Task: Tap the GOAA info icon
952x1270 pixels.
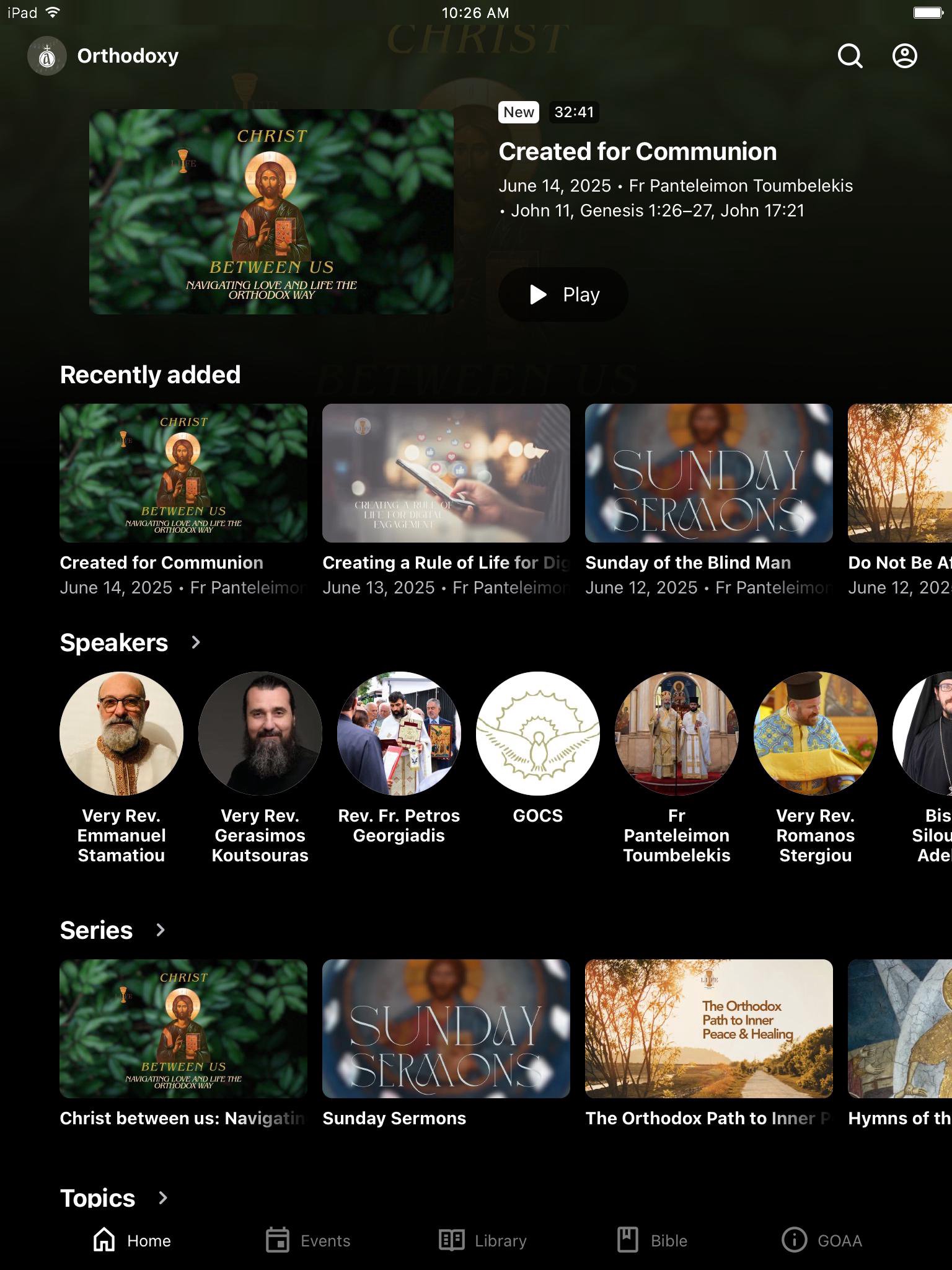Action: coord(794,1240)
